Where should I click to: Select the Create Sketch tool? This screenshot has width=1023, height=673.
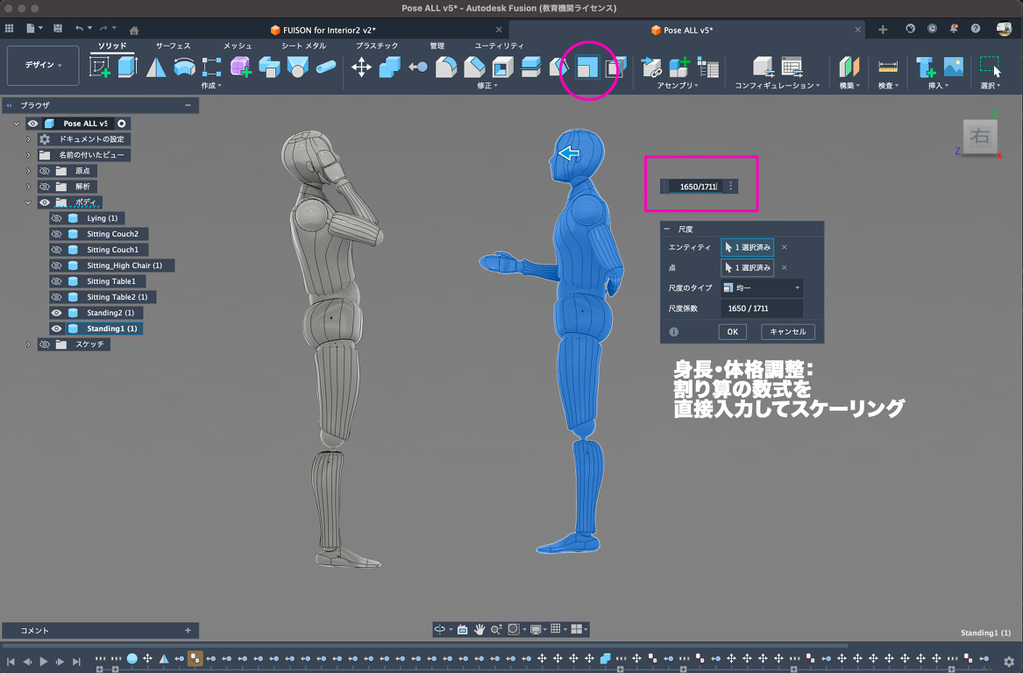point(100,67)
